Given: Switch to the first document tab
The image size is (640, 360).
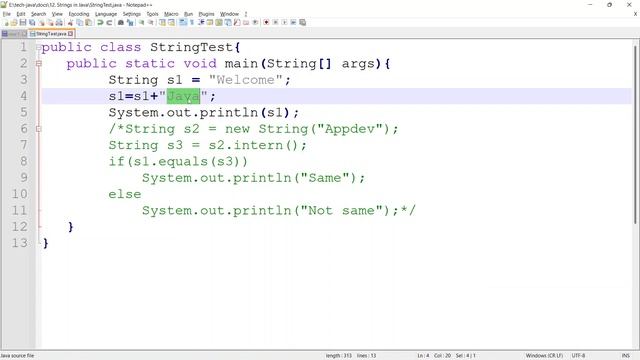Looking at the screenshot, I should [13, 34].
